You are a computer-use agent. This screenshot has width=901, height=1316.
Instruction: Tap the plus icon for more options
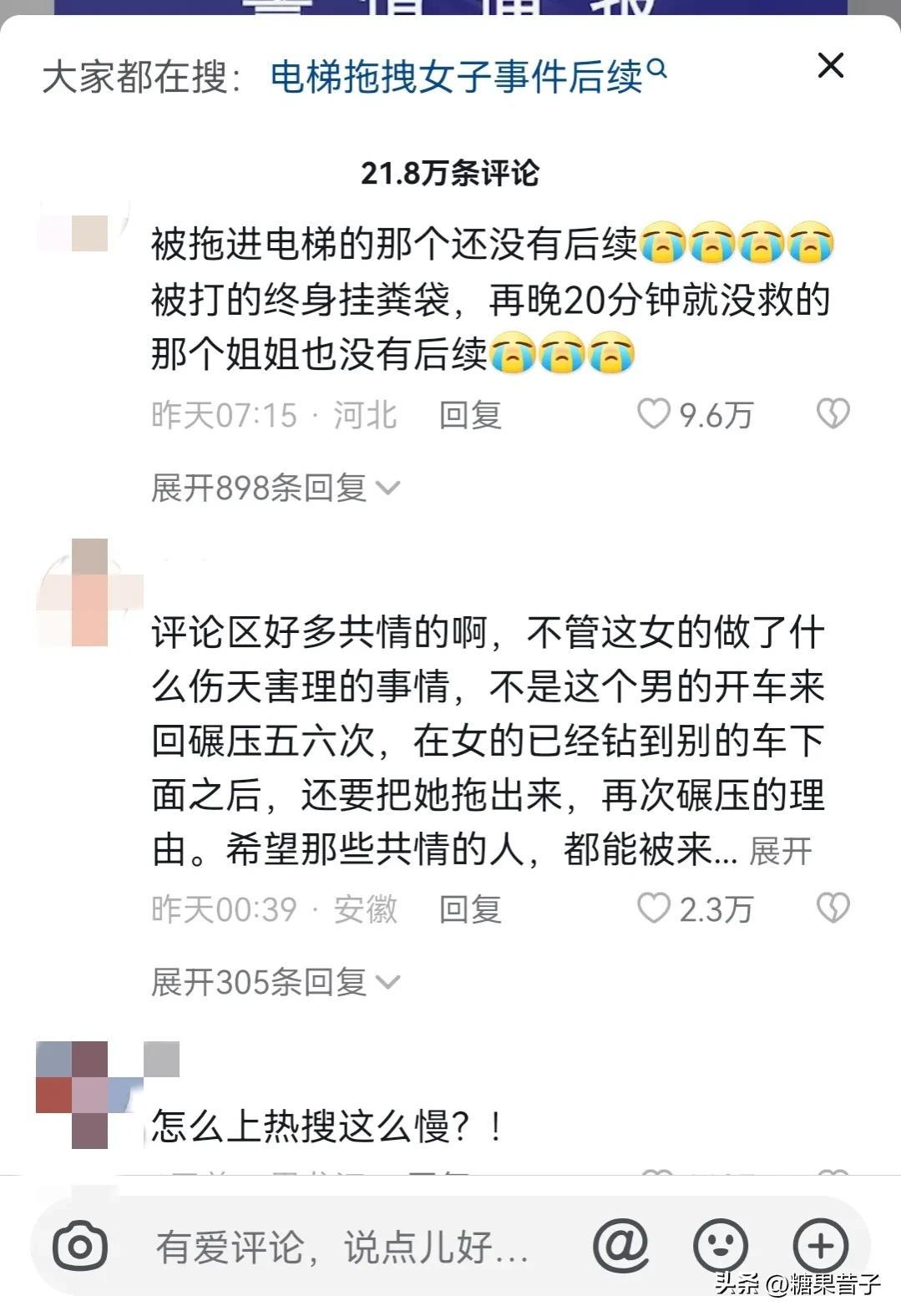(x=821, y=1246)
